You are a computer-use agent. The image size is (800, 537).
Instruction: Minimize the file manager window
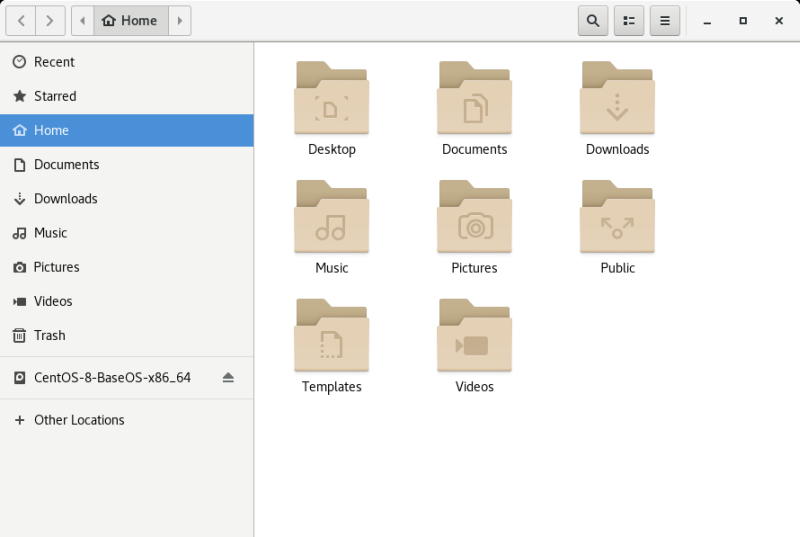[707, 21]
